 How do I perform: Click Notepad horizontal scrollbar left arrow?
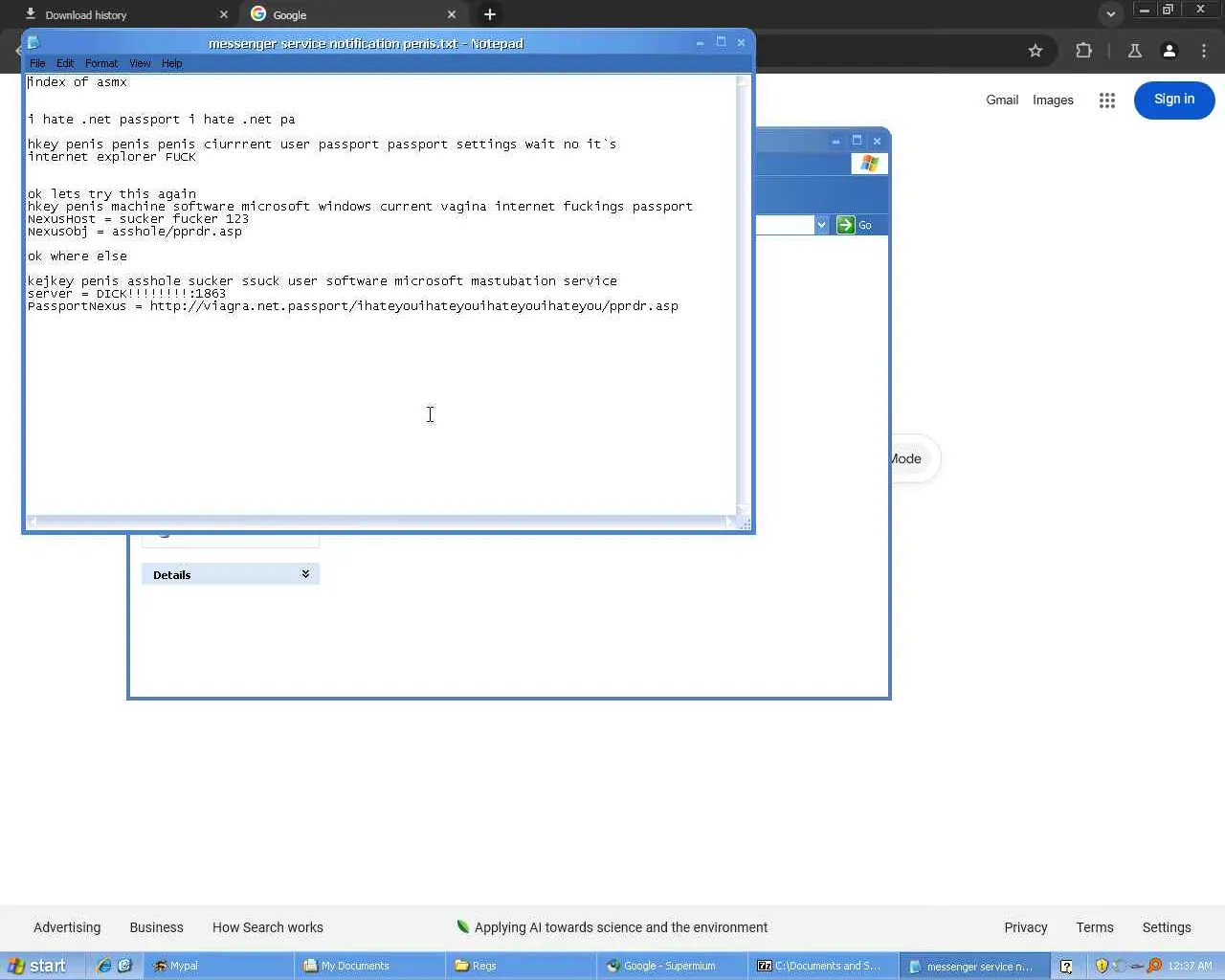click(33, 523)
